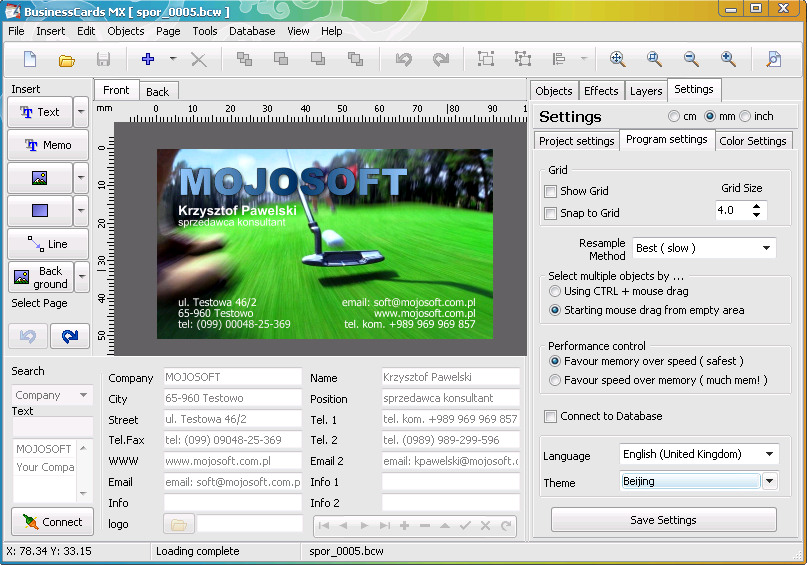807x565 pixels.
Task: Click the ungroup objects icon
Action: pos(523,59)
